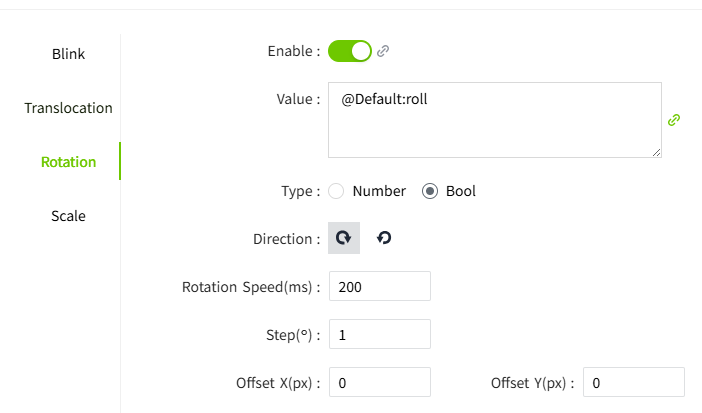Click the Value text area with @Default:roll
This screenshot has width=702, height=413.
(x=494, y=120)
